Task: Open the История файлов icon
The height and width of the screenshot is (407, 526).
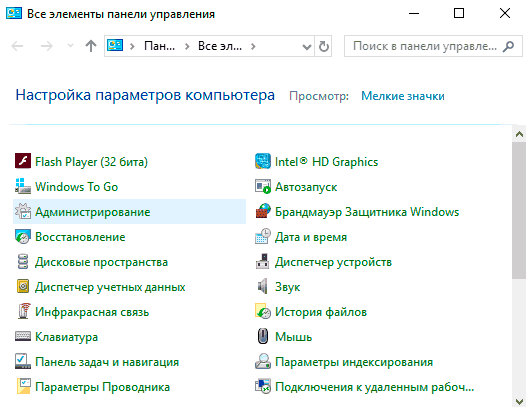Action: coord(263,312)
